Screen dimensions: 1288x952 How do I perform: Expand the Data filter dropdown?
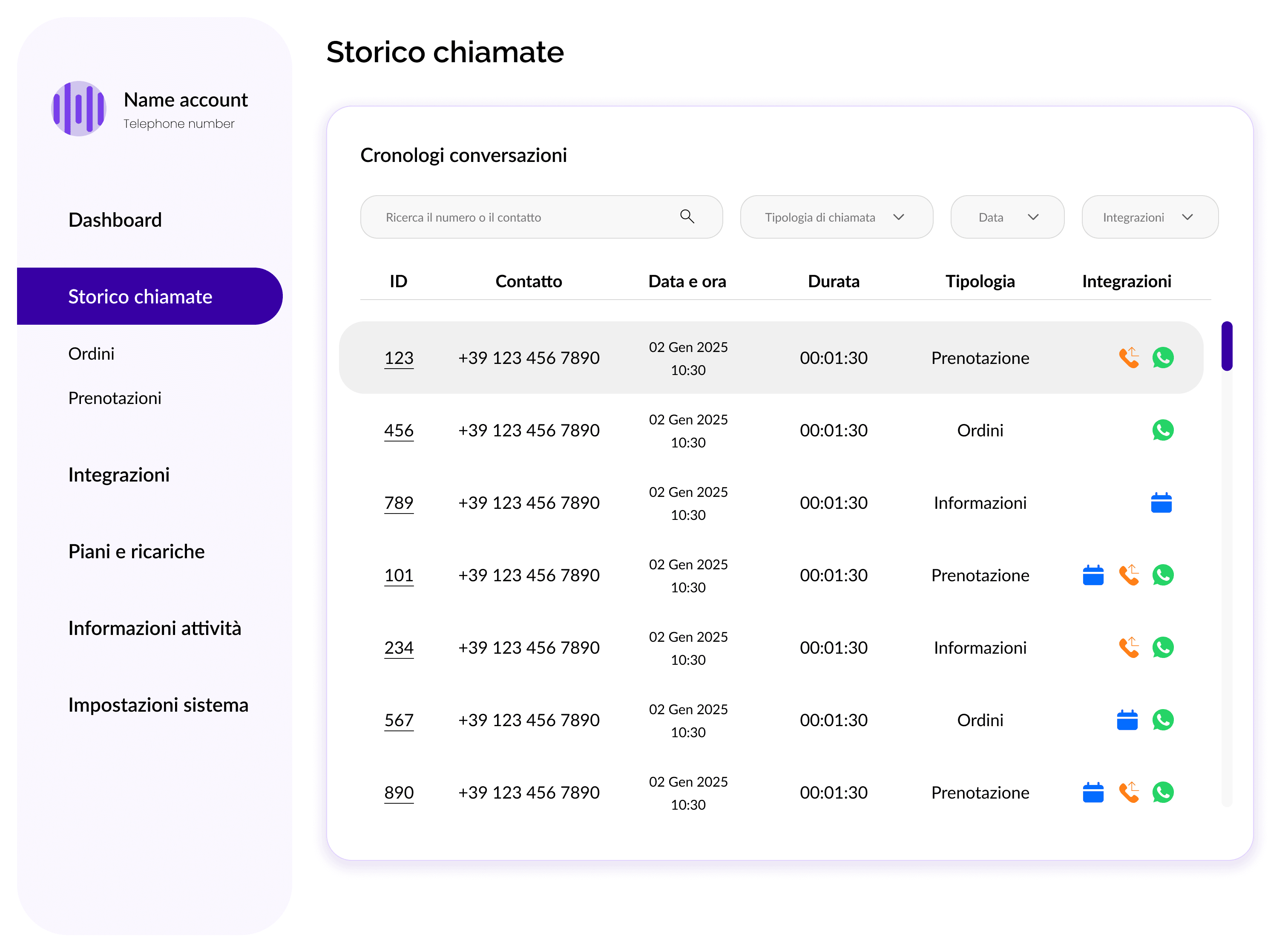(x=1007, y=216)
